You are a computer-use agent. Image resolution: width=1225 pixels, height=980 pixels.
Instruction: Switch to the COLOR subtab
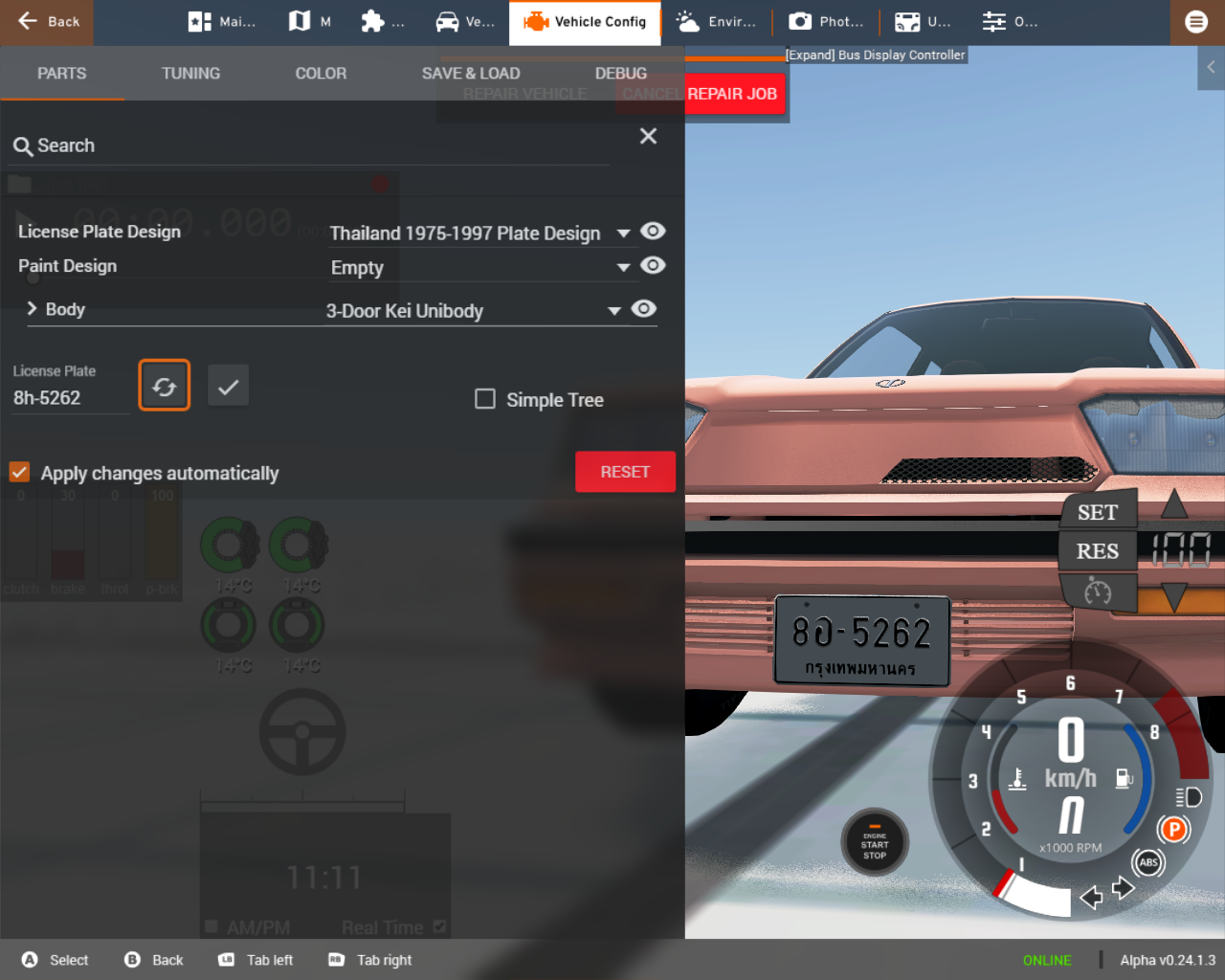pos(321,74)
